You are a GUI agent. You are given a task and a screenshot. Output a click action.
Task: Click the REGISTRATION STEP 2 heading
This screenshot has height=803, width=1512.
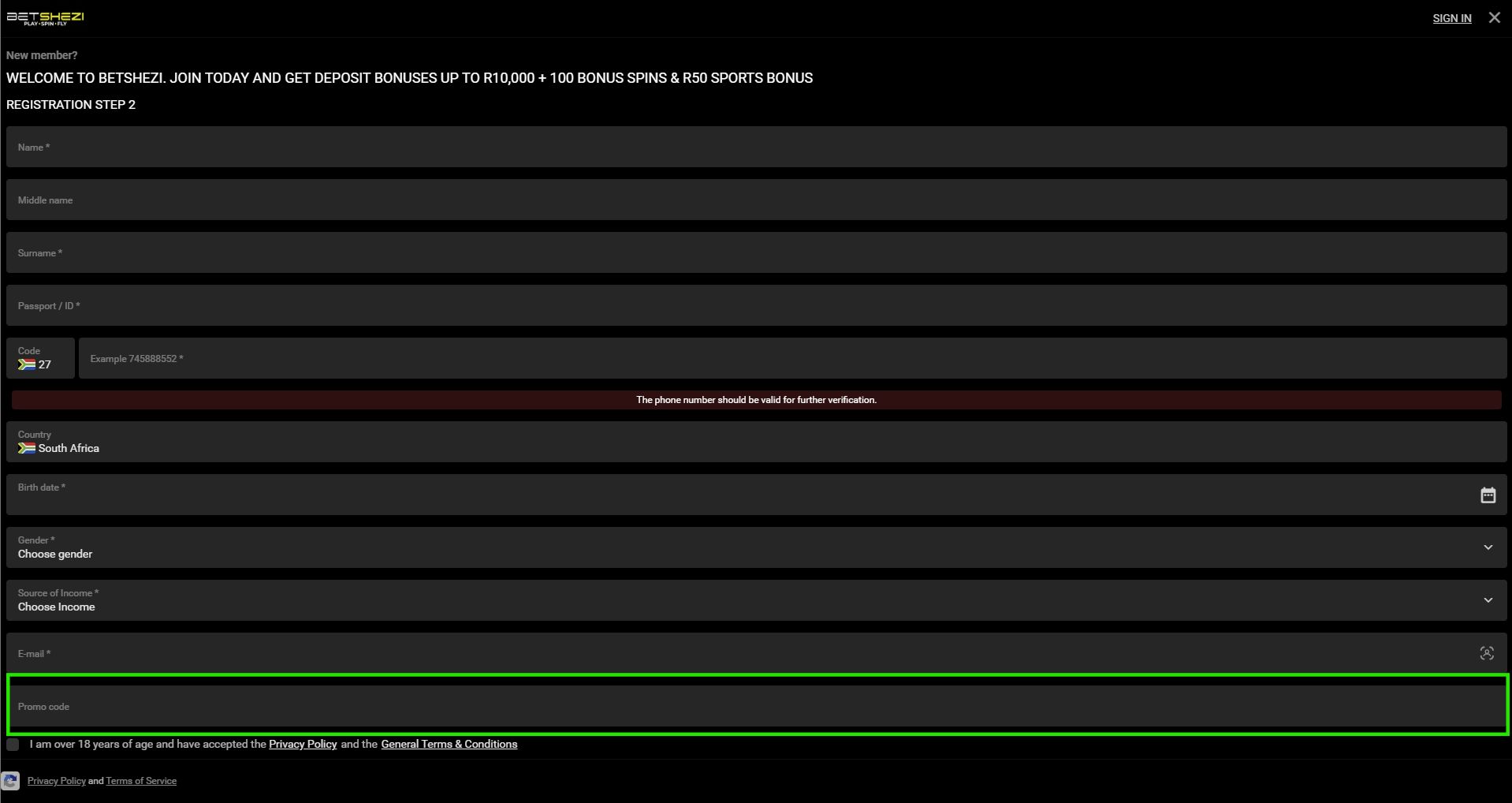[x=71, y=105]
